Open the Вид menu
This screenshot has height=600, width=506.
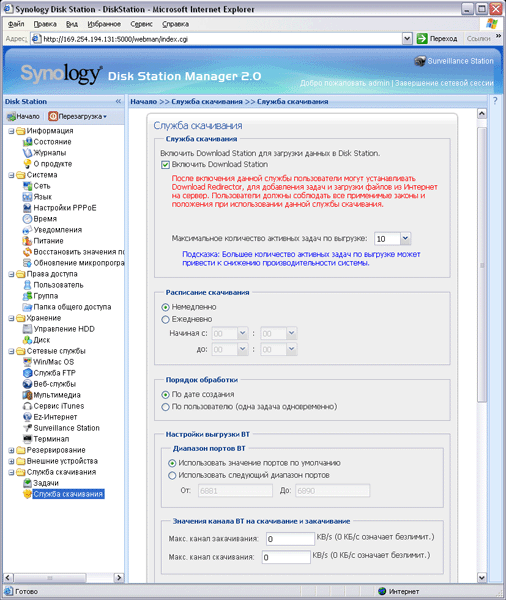pos(72,24)
